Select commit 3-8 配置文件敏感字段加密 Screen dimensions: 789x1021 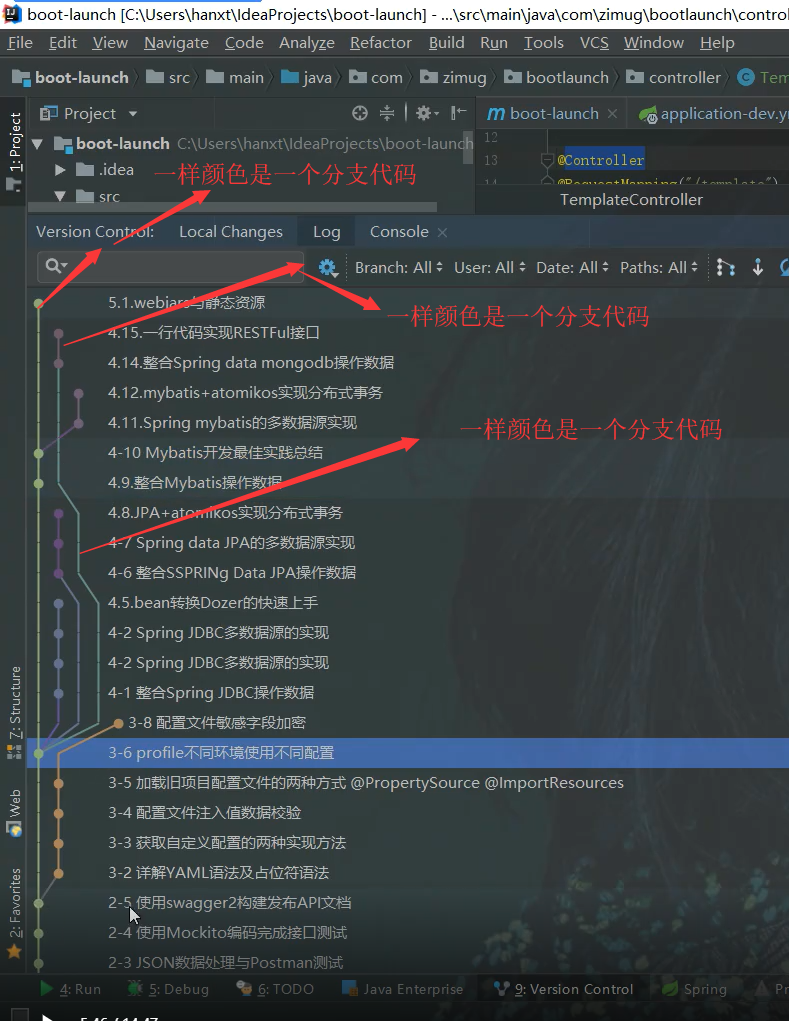click(x=217, y=722)
